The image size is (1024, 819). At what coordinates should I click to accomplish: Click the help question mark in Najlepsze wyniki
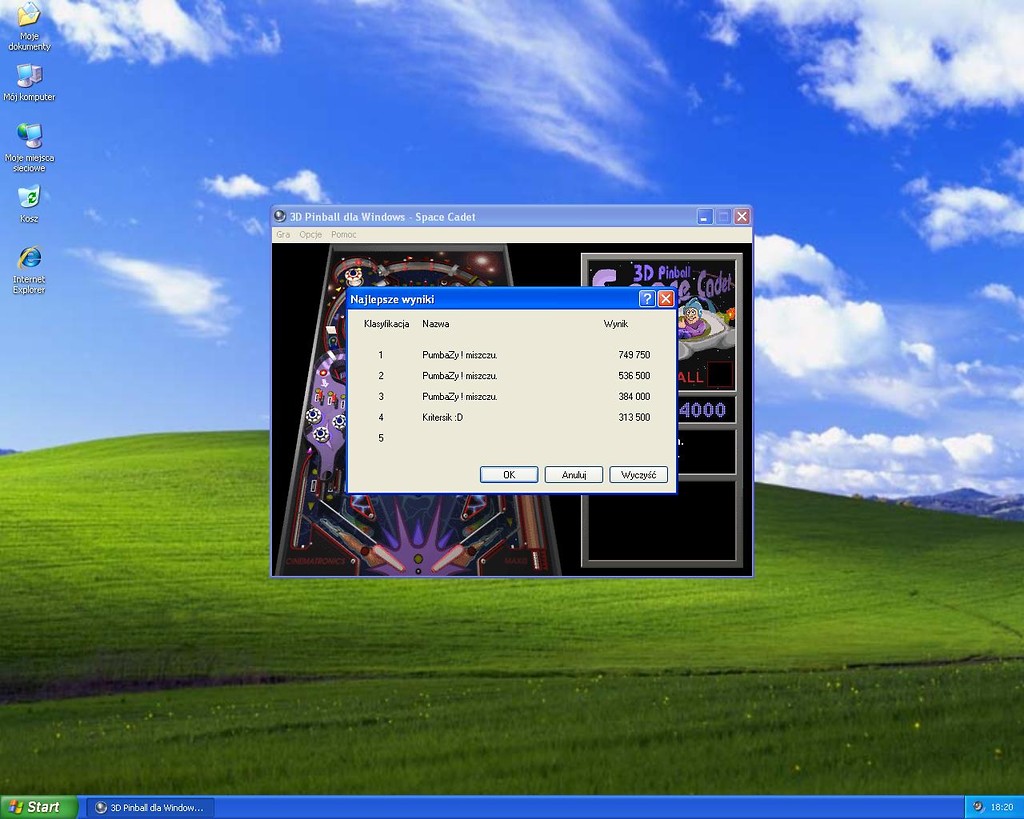[x=647, y=298]
